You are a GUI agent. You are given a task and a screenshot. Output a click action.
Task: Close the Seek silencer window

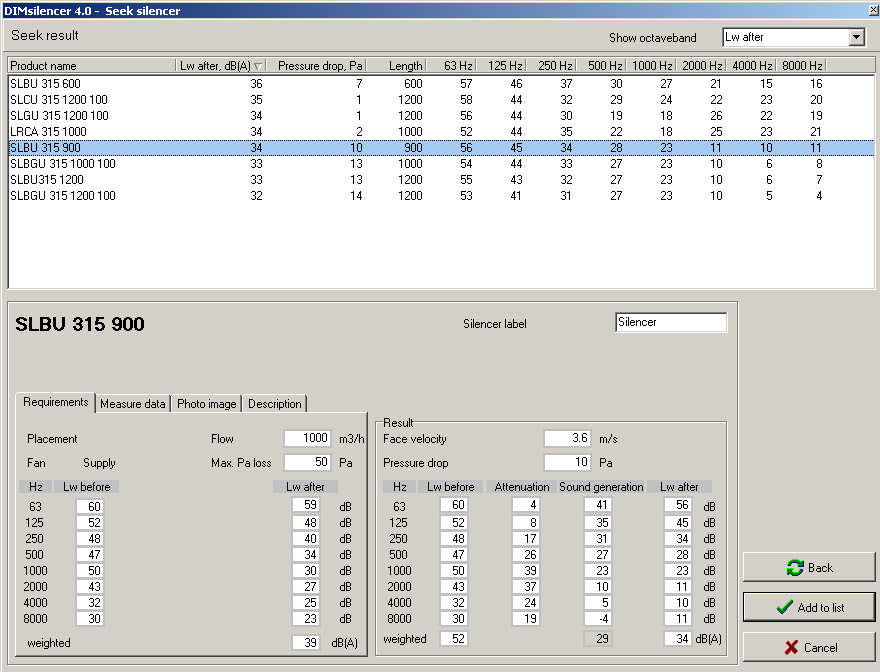click(x=873, y=10)
